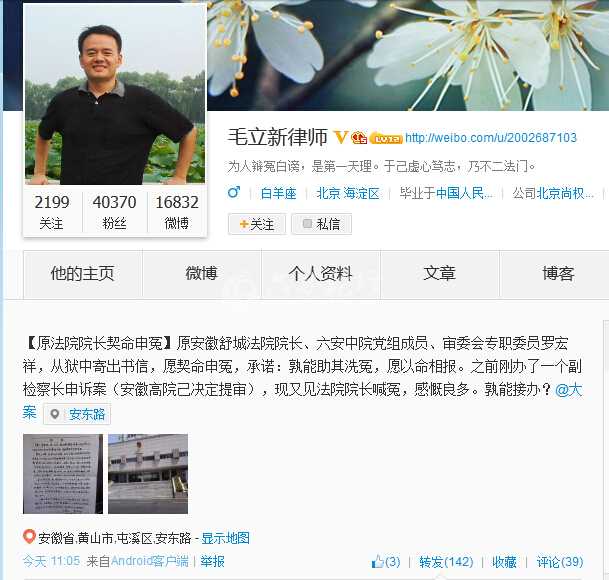Send private message via 私信 button

pos(322,224)
